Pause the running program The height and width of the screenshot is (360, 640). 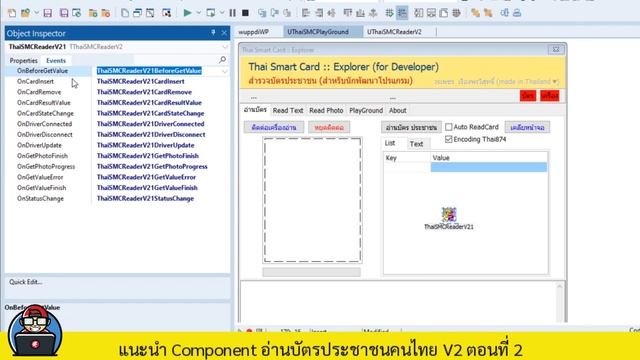click(x=233, y=13)
